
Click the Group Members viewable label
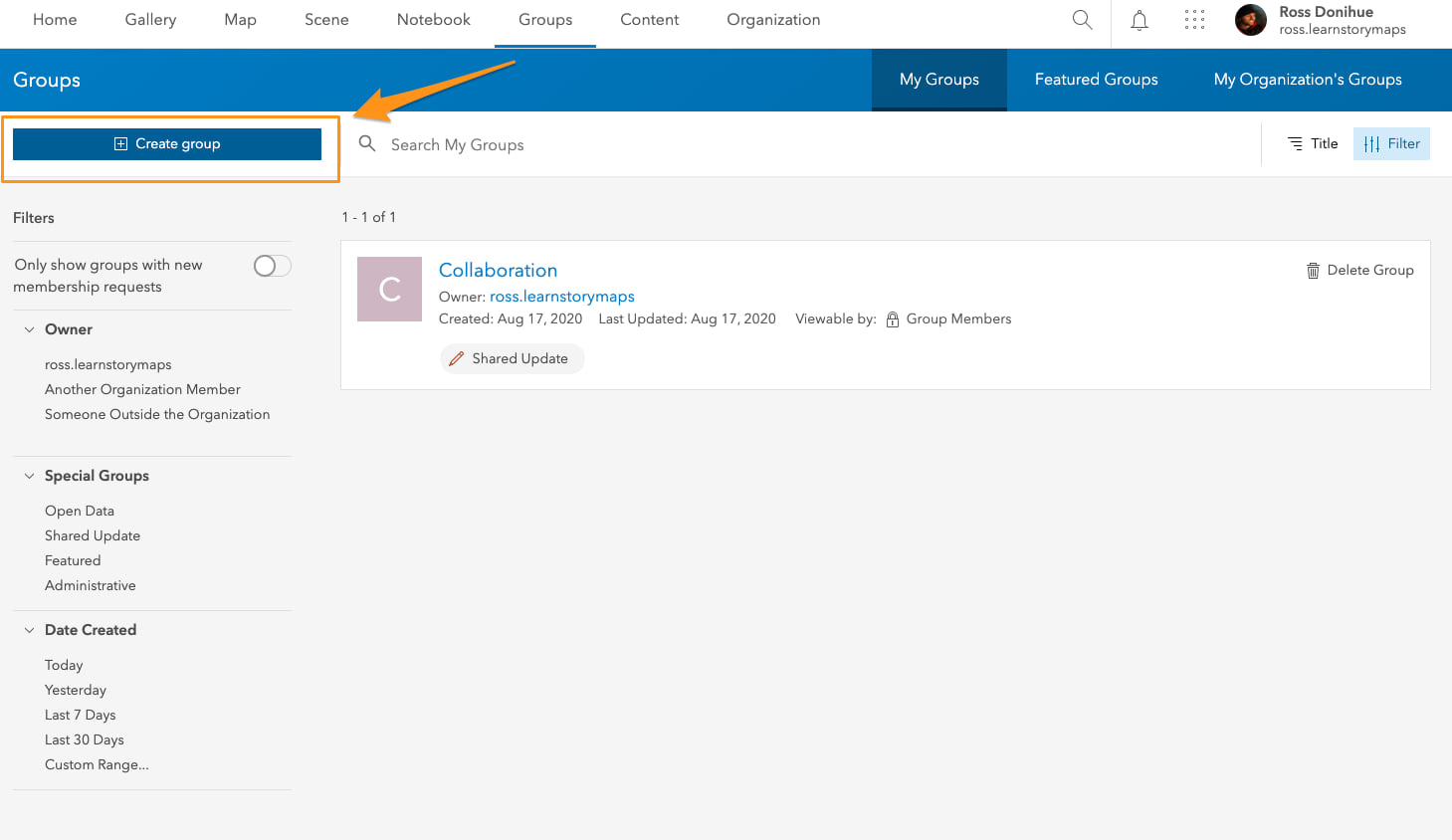click(x=958, y=318)
